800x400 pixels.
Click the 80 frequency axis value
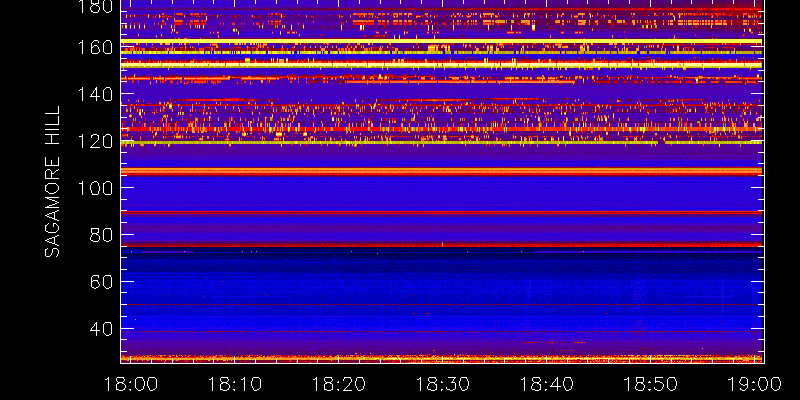[x=100, y=235]
